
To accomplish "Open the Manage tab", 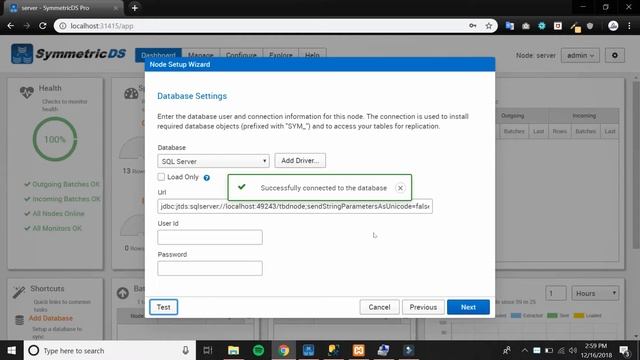I will click(x=200, y=54).
